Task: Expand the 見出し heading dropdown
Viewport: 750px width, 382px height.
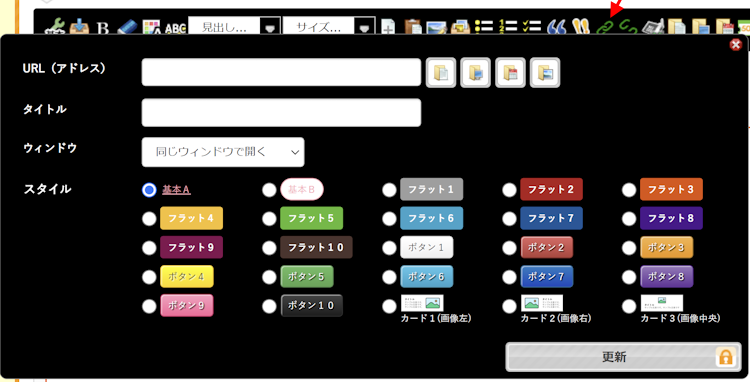Action: (271, 27)
